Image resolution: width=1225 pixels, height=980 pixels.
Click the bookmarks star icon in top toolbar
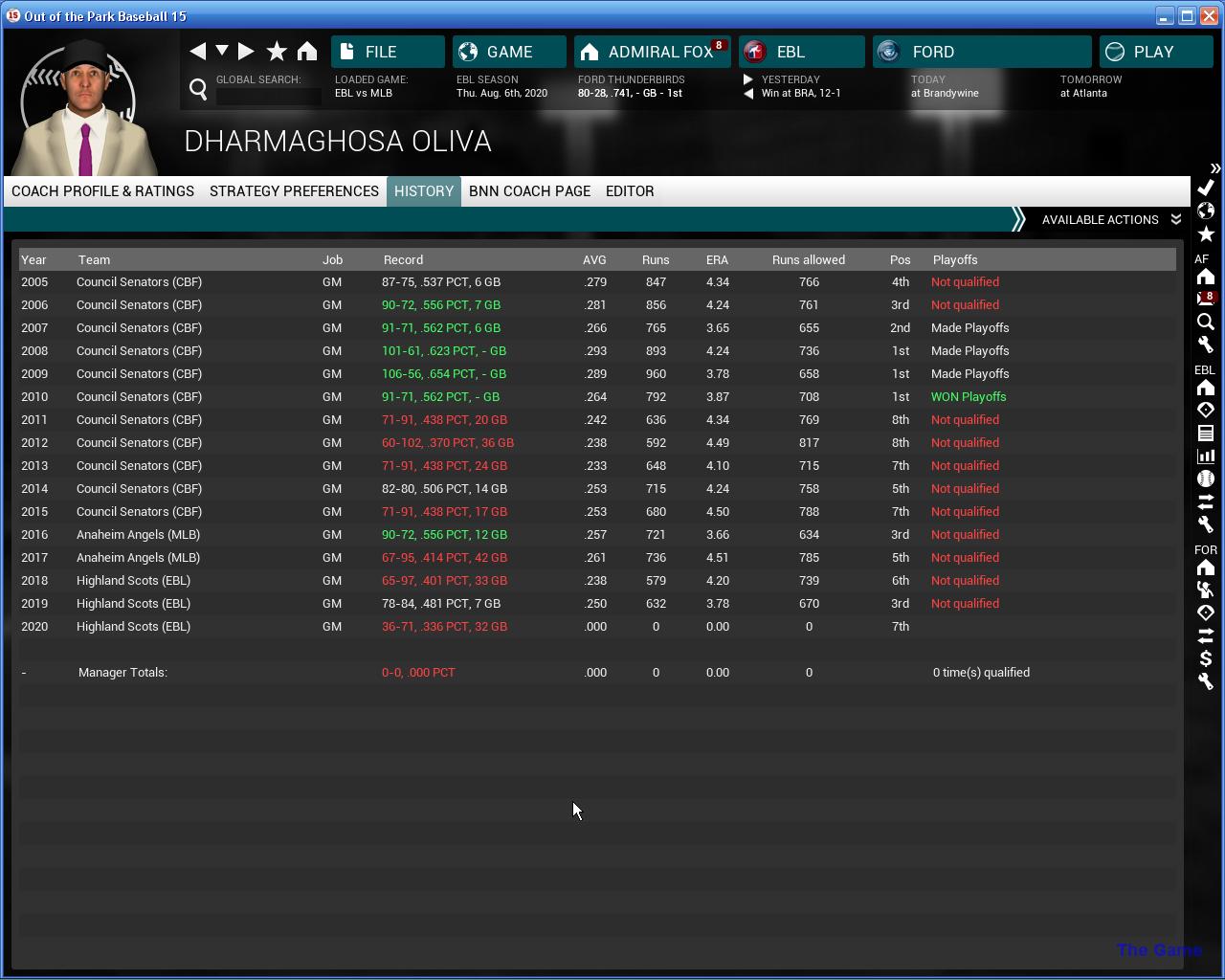(277, 52)
